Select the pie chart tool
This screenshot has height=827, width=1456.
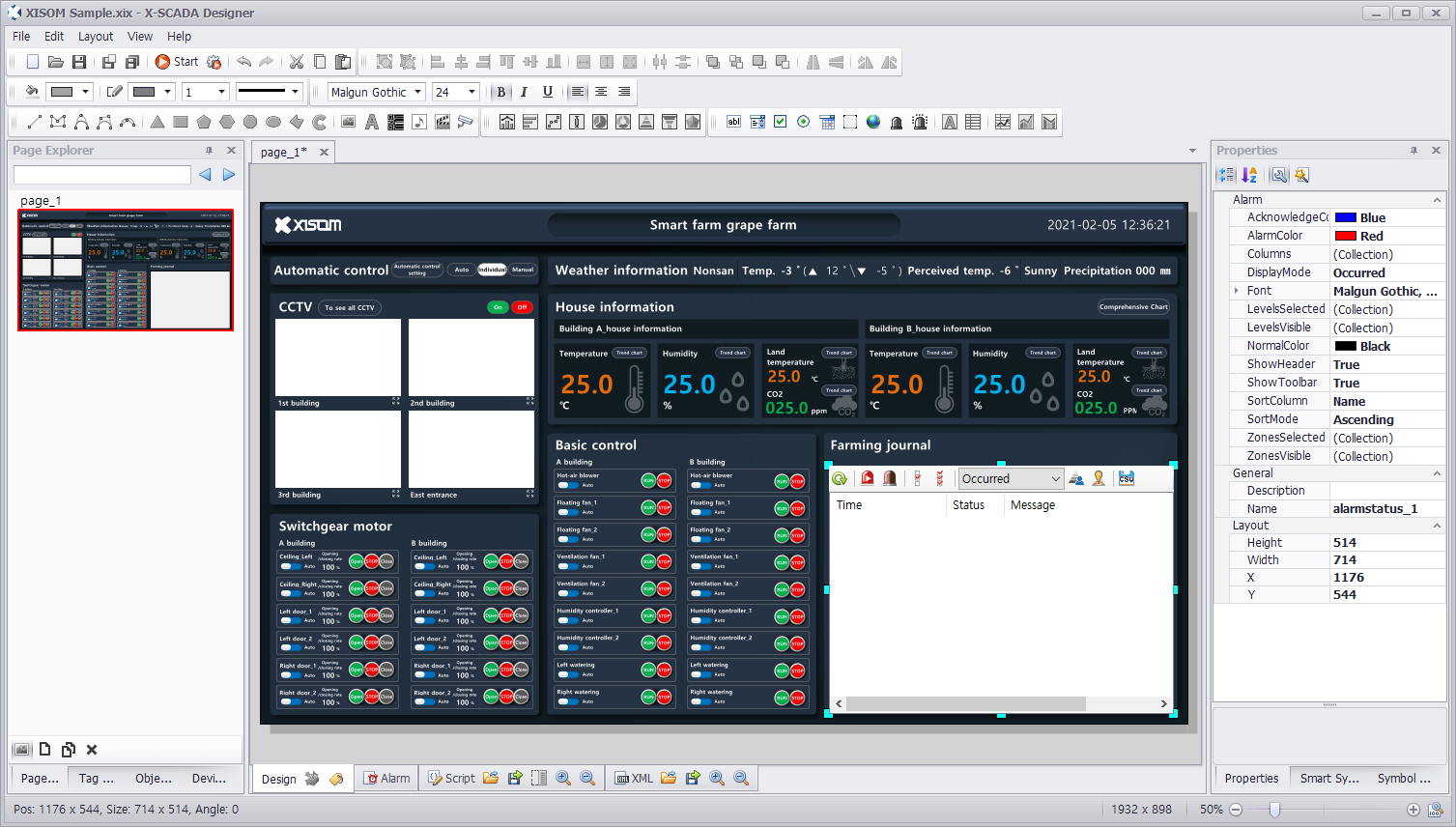600,122
